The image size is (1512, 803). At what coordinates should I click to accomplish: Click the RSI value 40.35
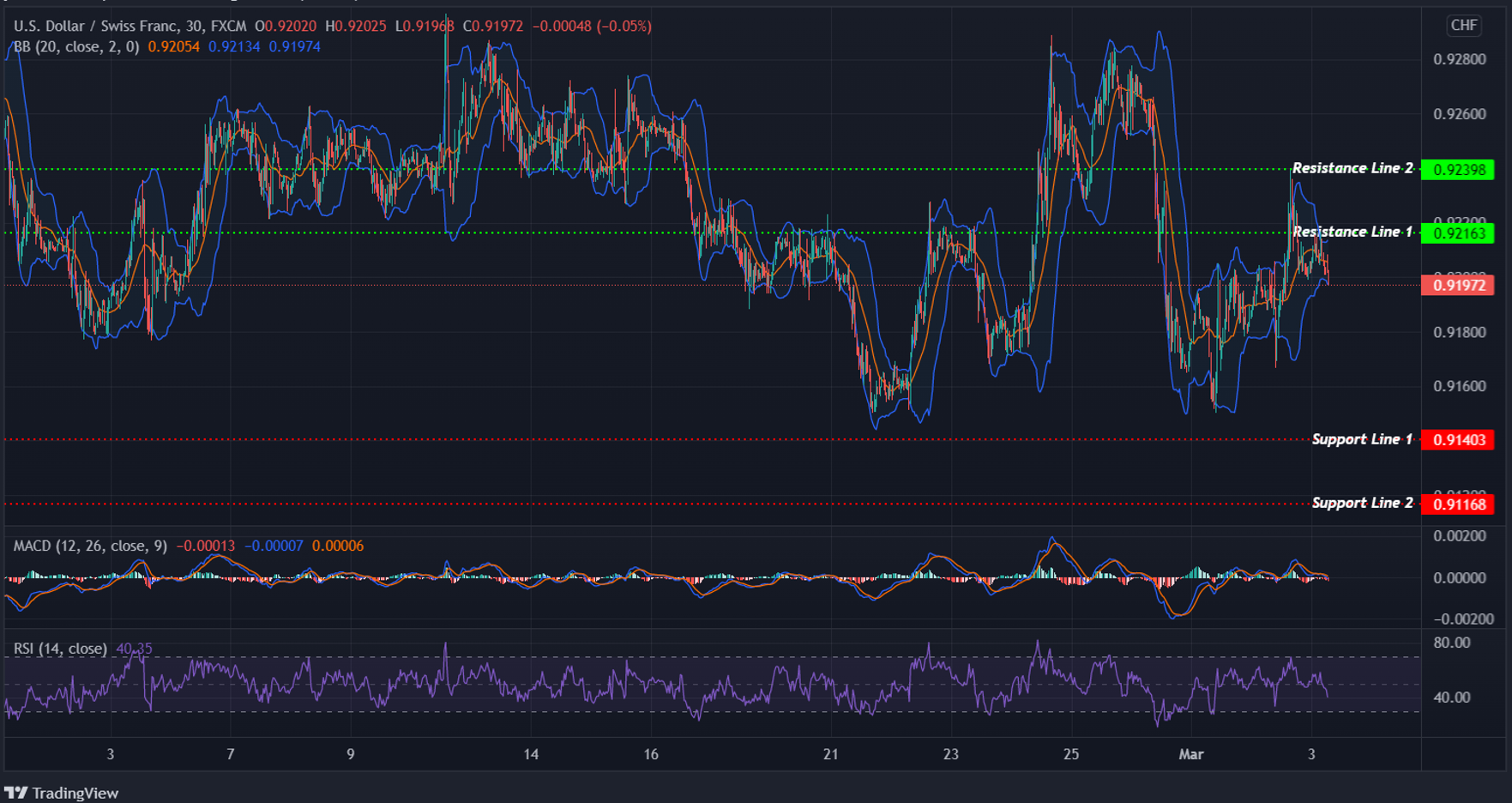pyautogui.click(x=133, y=649)
